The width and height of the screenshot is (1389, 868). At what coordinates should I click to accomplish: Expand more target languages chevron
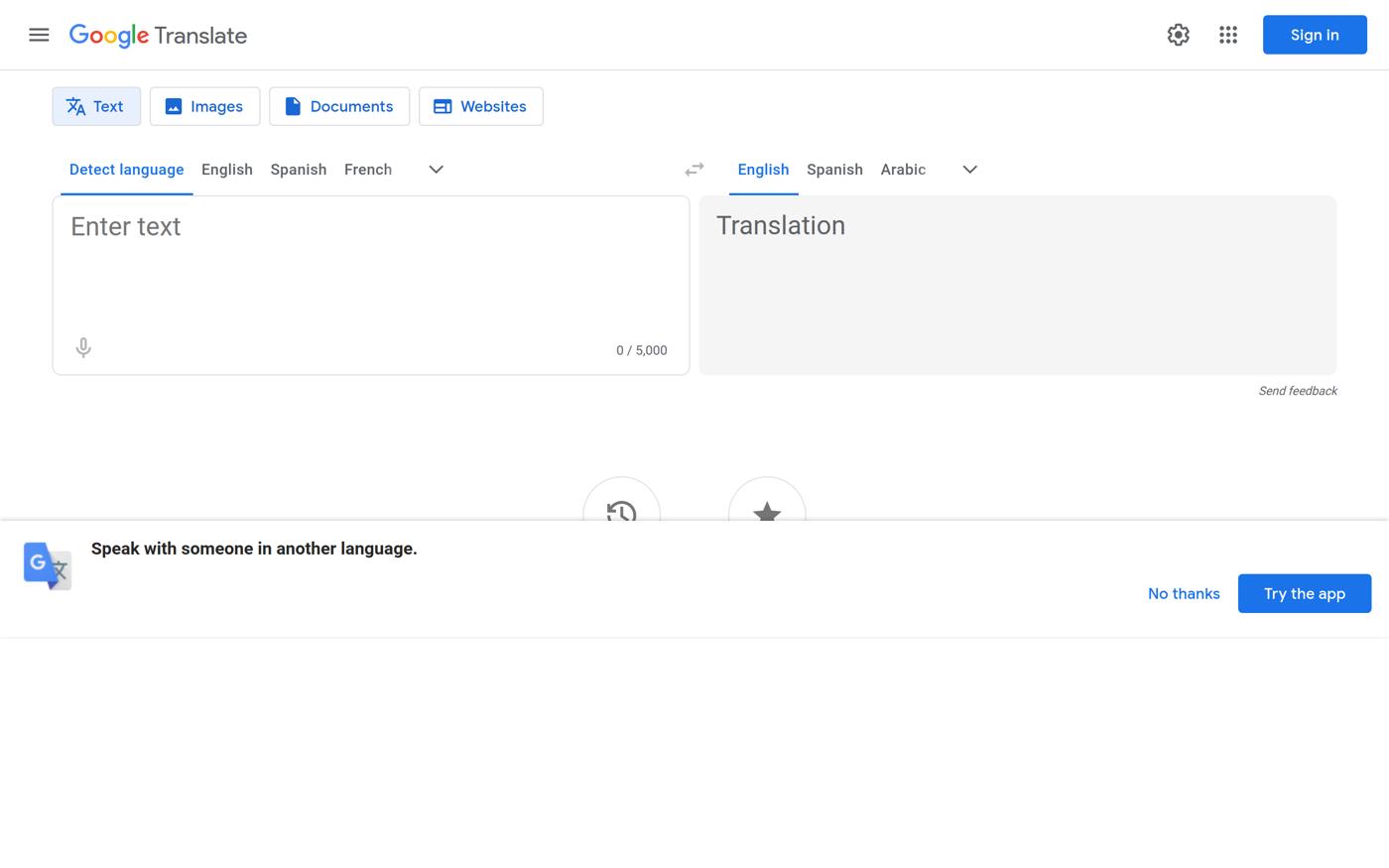(970, 170)
